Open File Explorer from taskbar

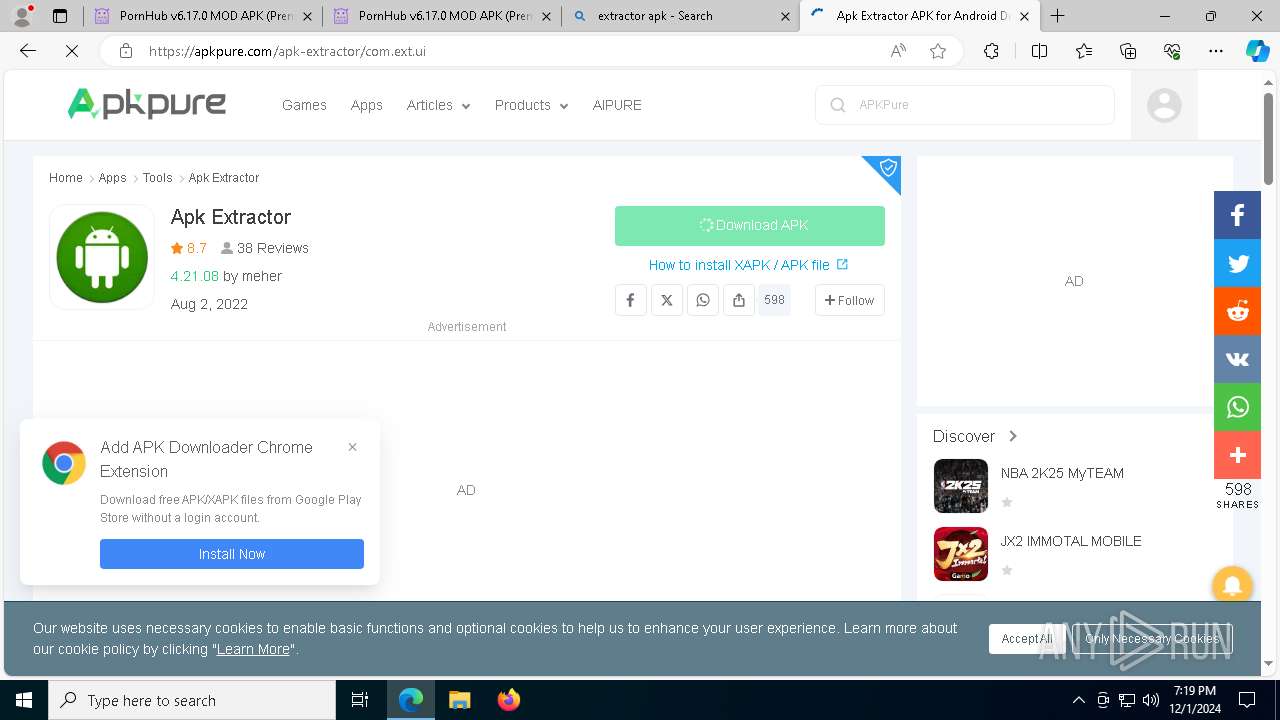[460, 700]
